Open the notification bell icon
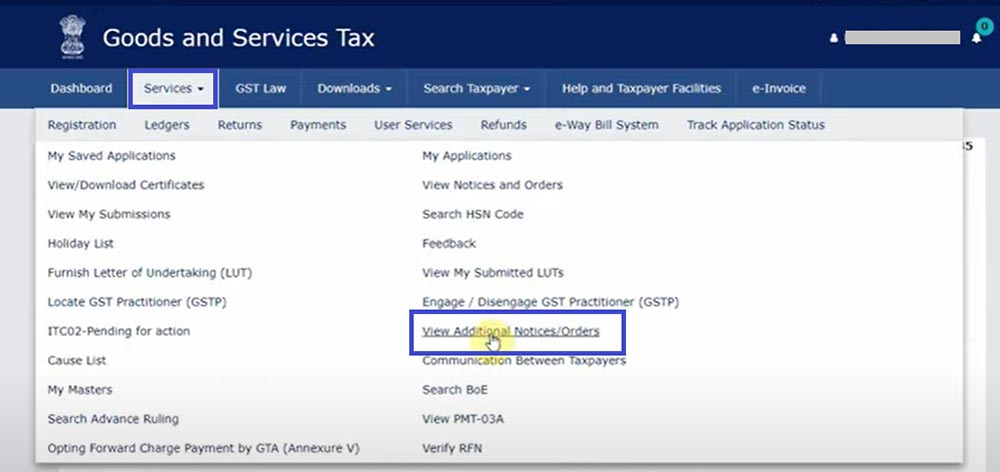Screen dimensions: 1000x472 [976, 38]
